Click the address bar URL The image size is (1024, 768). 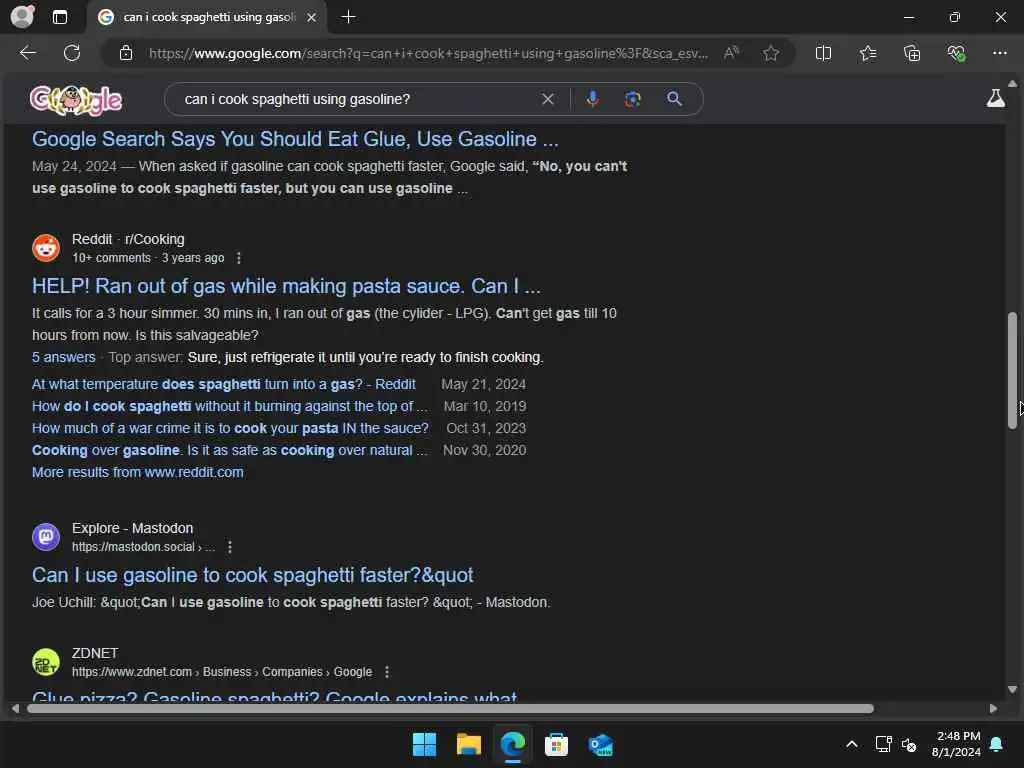(x=428, y=54)
